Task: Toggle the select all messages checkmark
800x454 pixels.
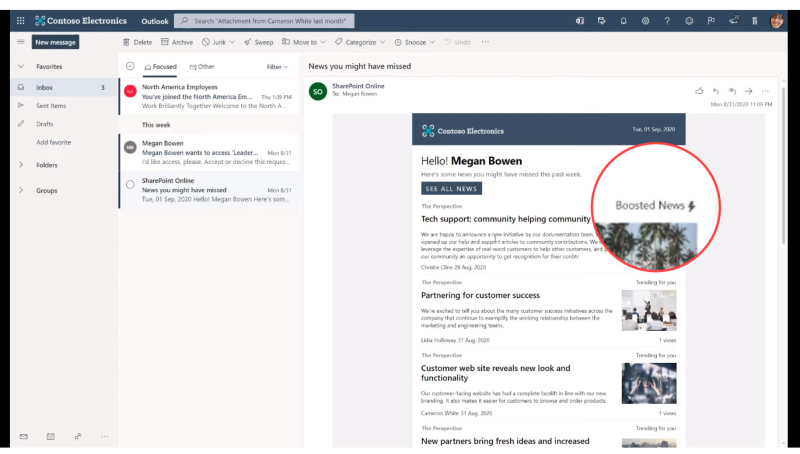Action: coord(130,66)
